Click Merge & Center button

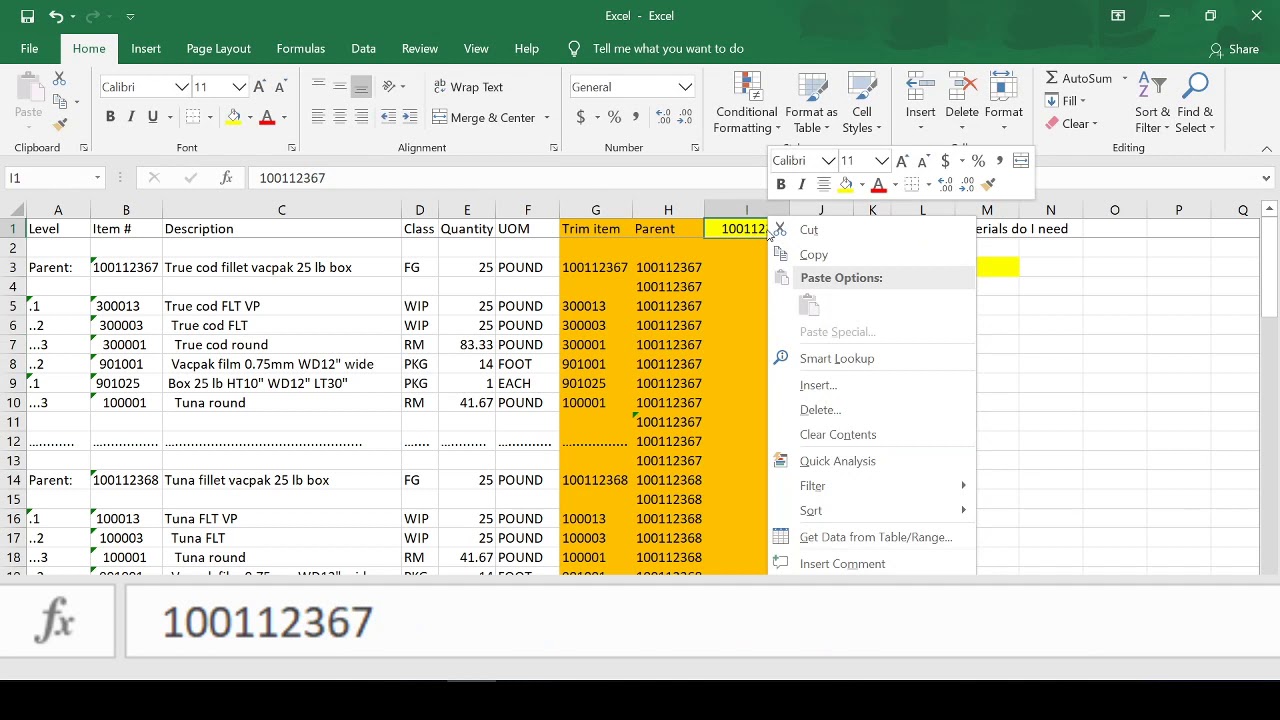[485, 117]
